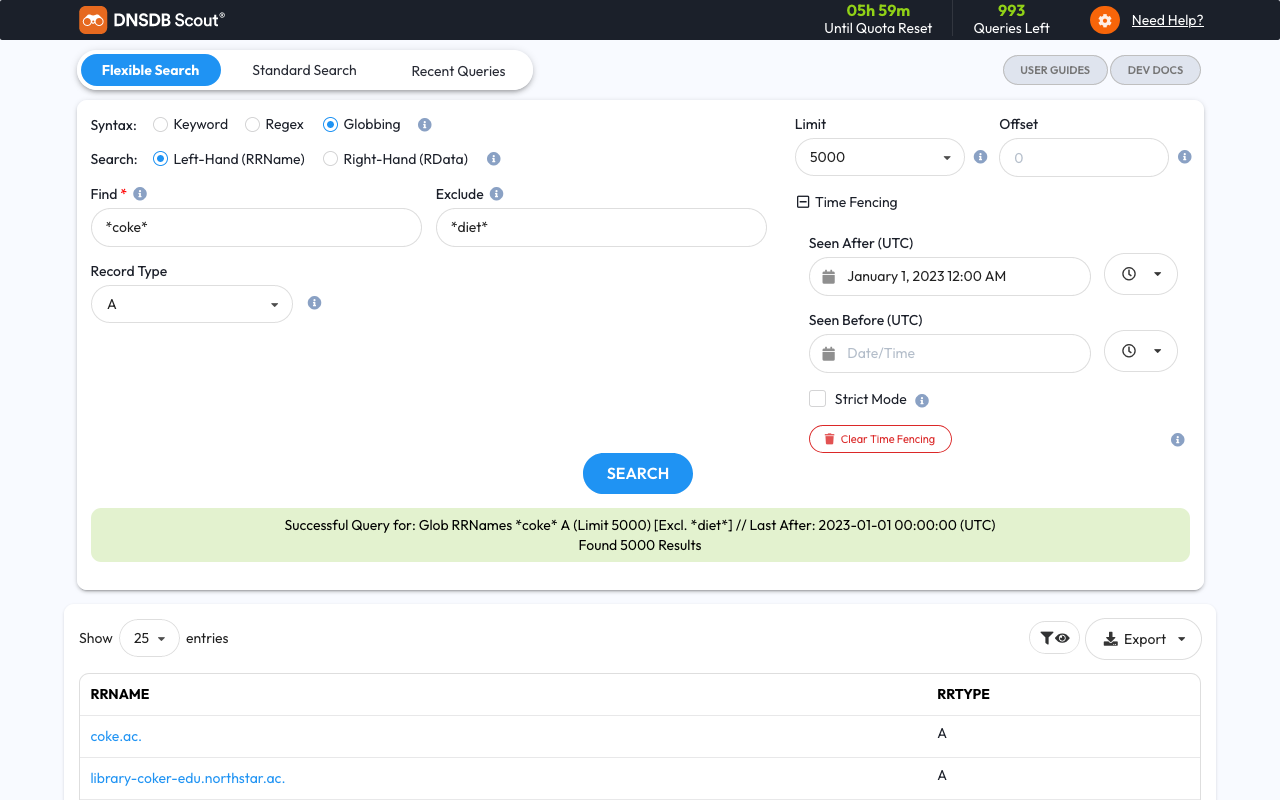1280x800 pixels.
Task: Click the info icon beside Strict Mode
Action: pos(922,400)
